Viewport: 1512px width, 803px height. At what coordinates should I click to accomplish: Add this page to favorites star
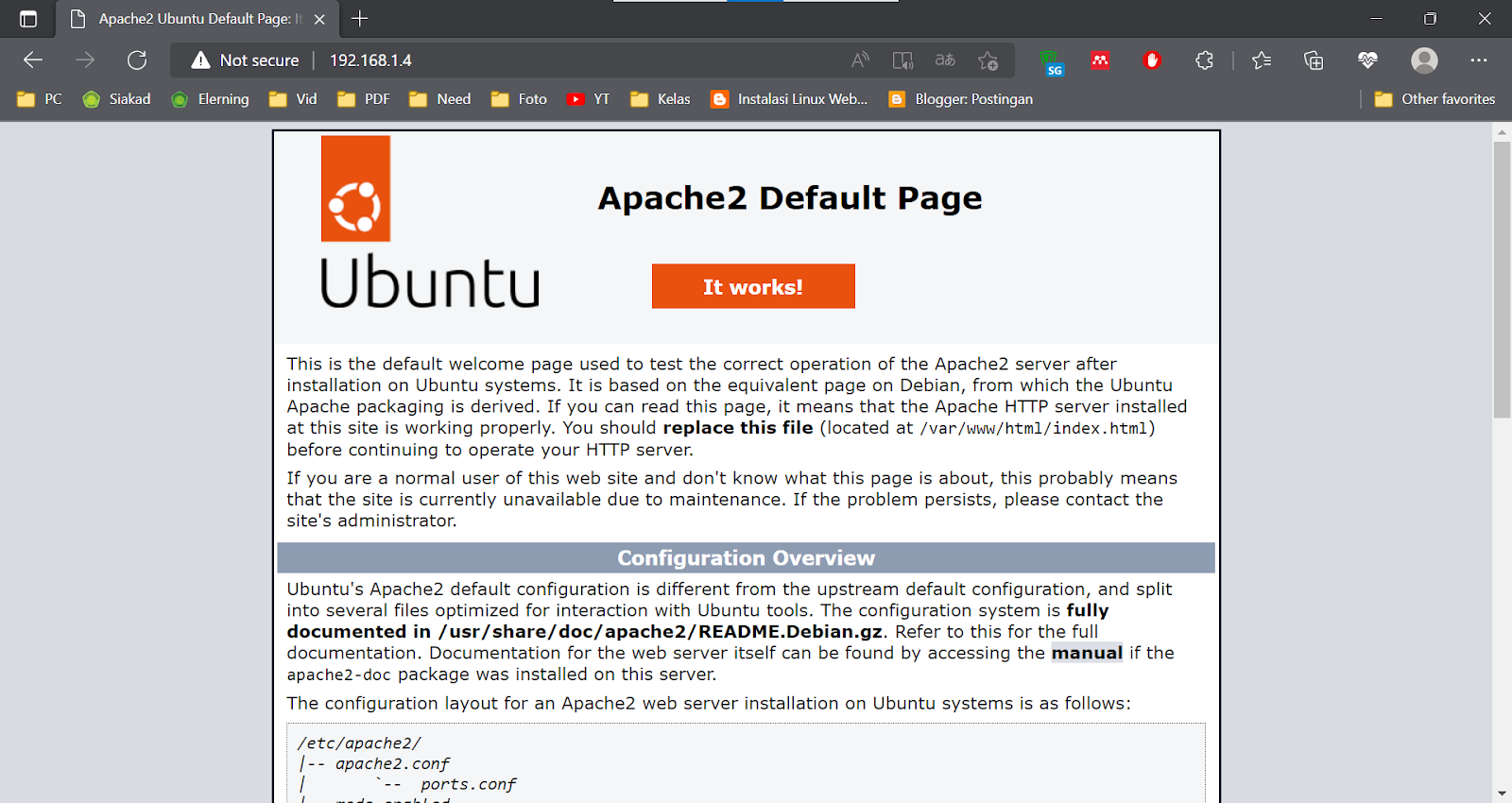[x=988, y=60]
